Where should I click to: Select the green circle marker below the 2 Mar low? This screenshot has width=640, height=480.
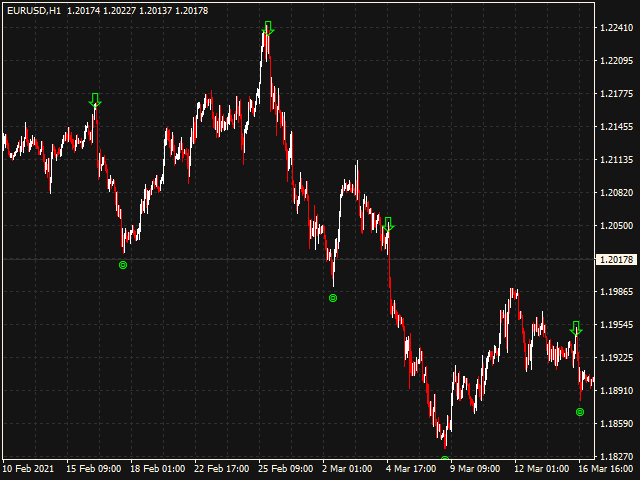[333, 298]
